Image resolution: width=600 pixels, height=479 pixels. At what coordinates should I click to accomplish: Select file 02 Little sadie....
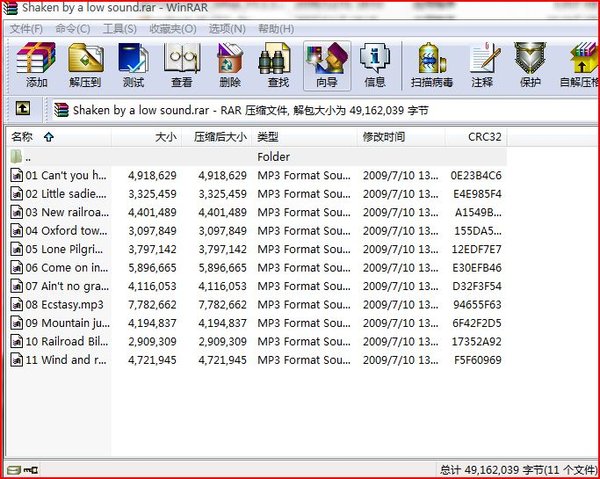[66, 194]
